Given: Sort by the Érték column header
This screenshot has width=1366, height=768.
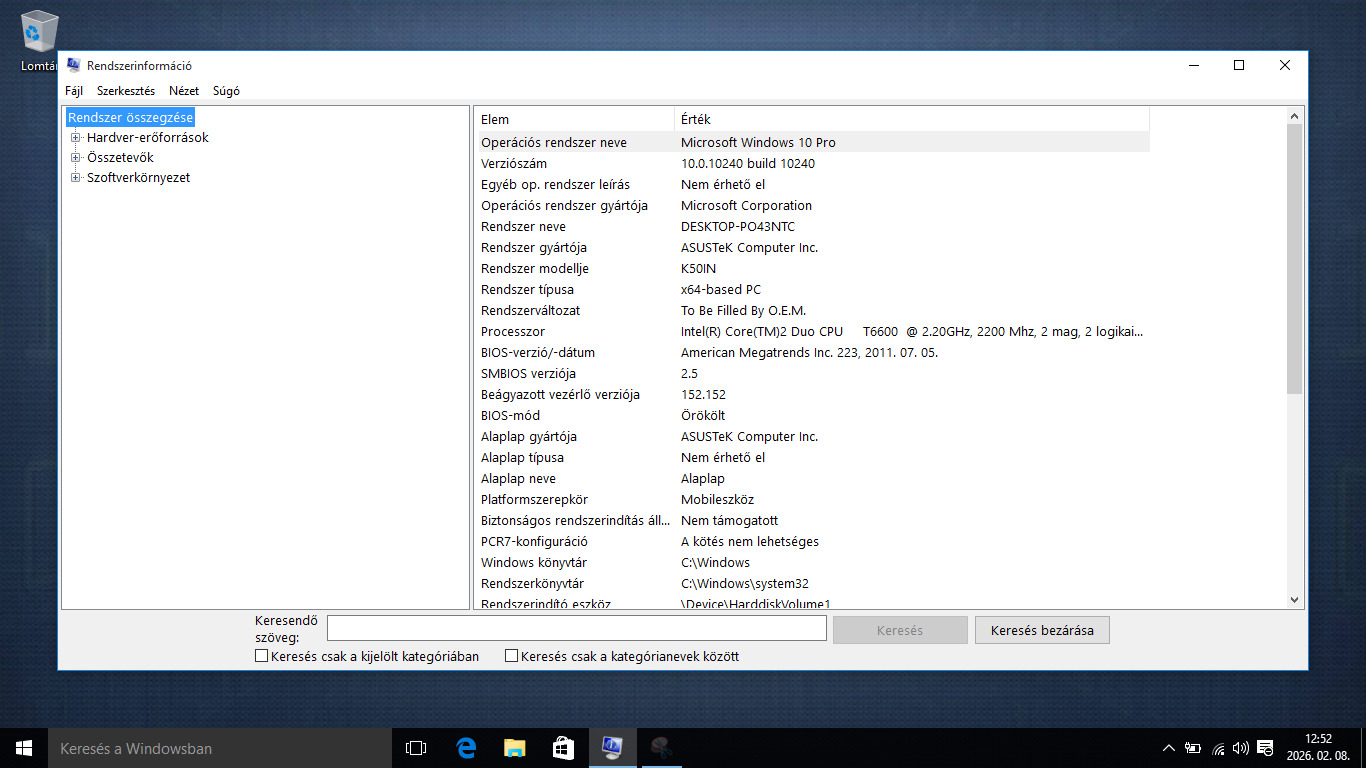Looking at the screenshot, I should pos(912,119).
